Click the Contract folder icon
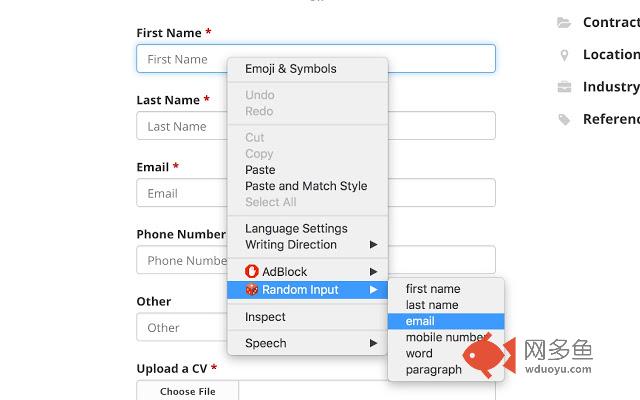Viewport: 640px width, 400px height. pos(564,22)
